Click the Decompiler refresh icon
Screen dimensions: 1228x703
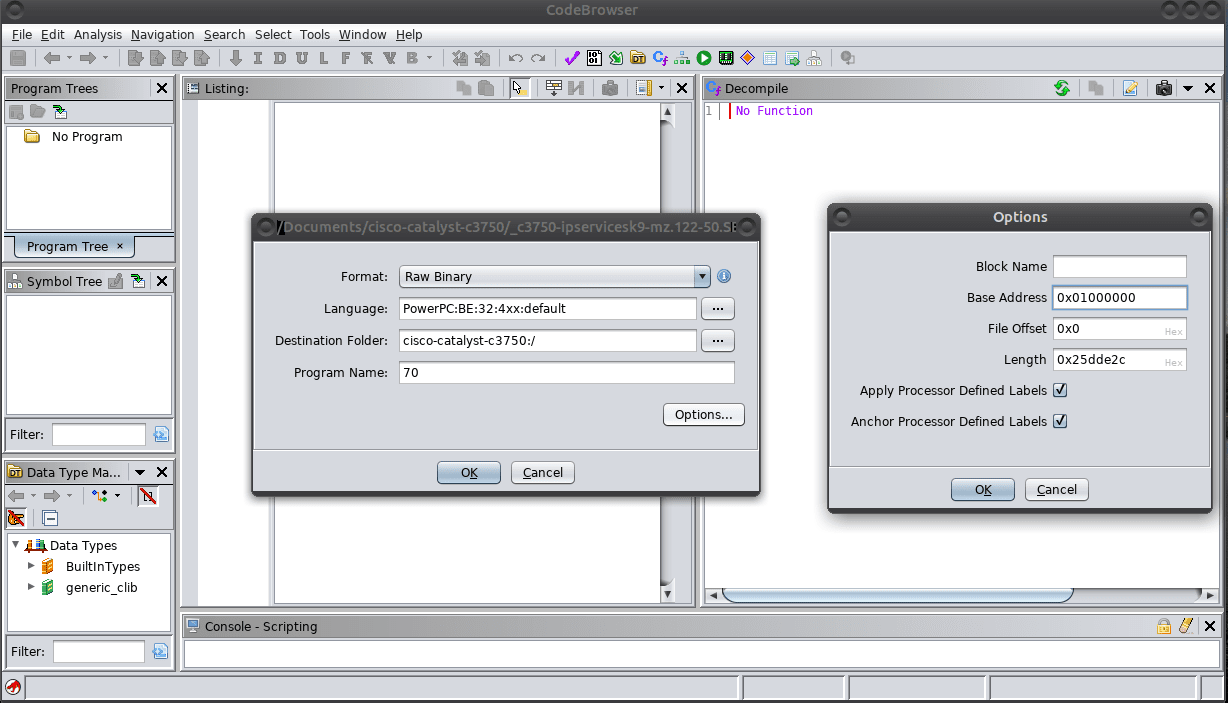[x=1062, y=88]
